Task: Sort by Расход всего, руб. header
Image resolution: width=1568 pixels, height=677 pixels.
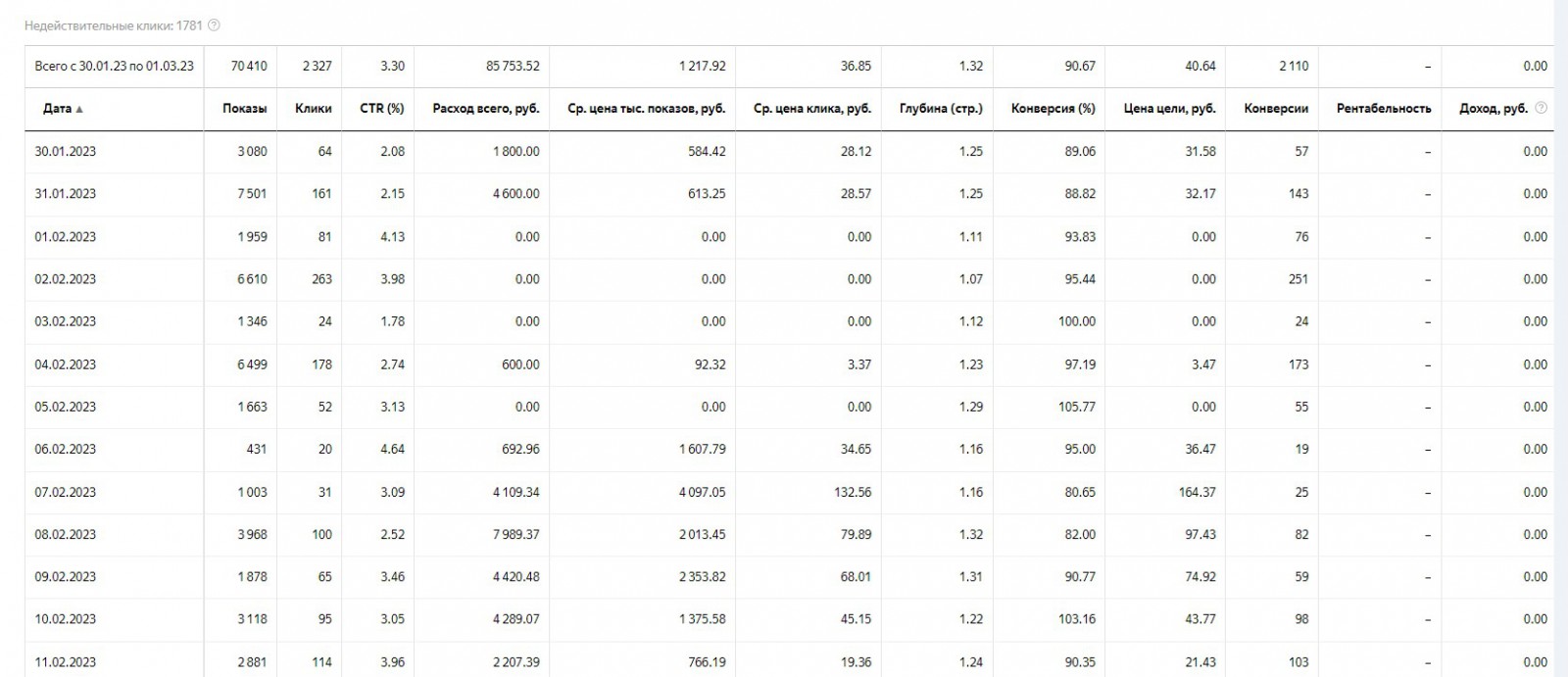Action: pos(485,109)
